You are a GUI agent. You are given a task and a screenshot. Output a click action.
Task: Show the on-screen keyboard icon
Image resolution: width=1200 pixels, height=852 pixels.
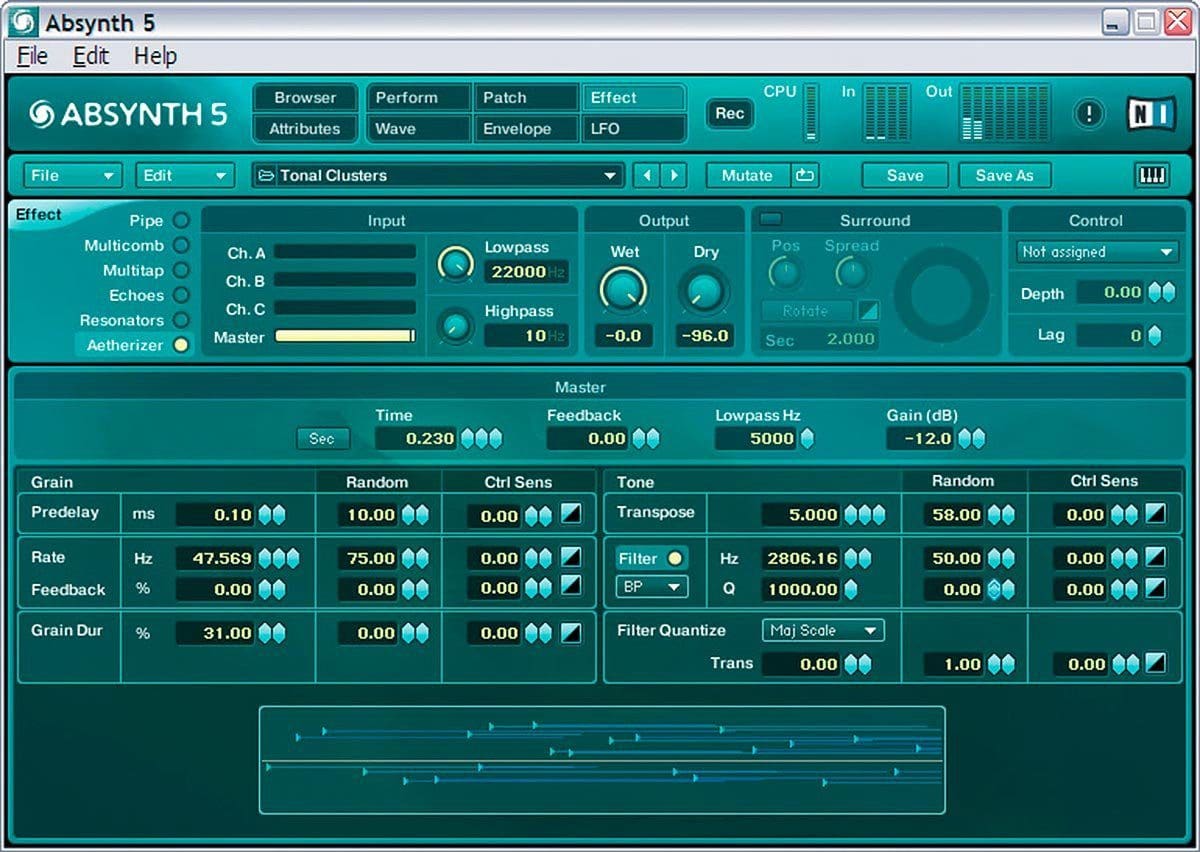tap(1152, 175)
